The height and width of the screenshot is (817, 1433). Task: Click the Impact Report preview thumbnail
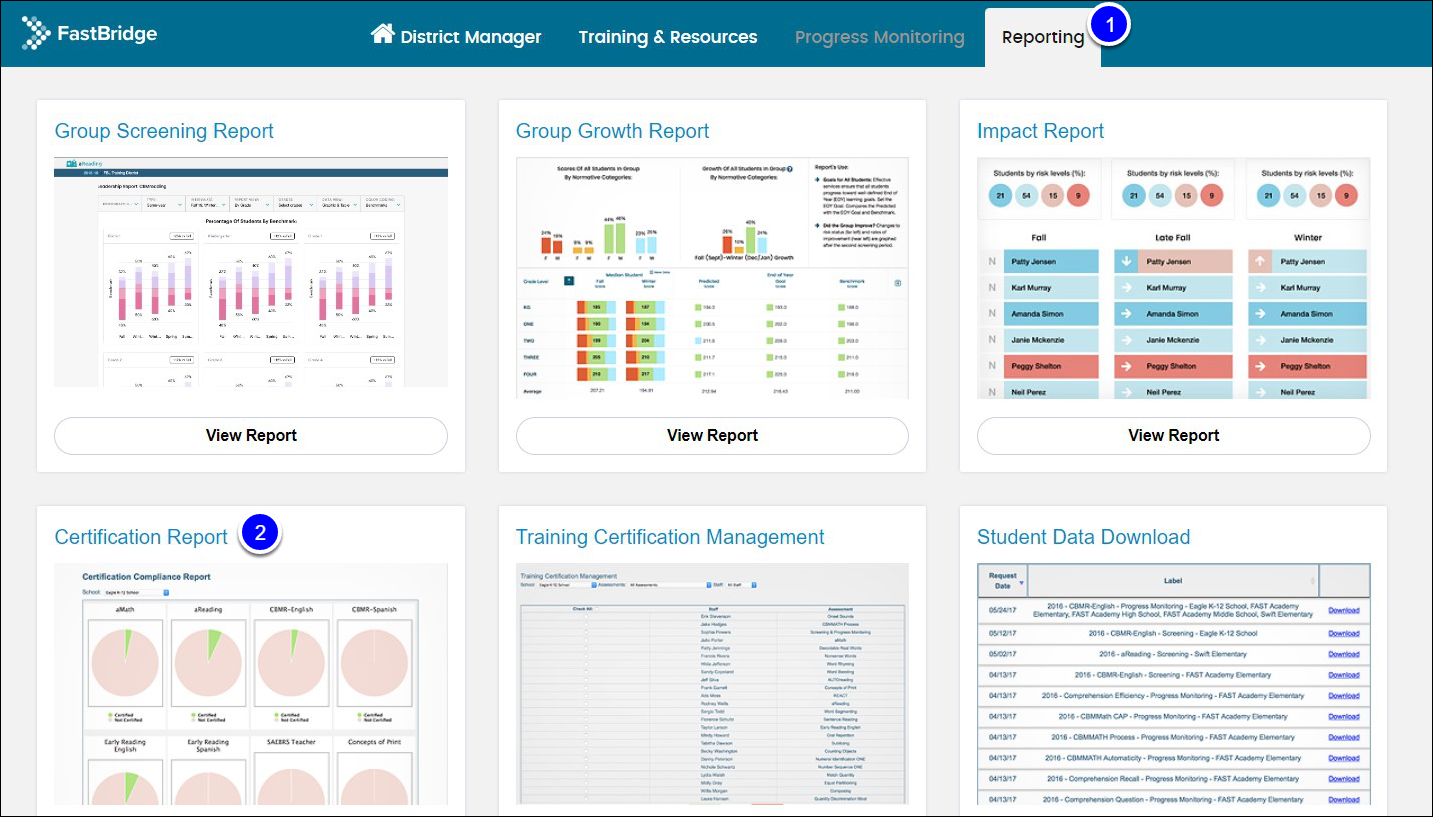tap(1174, 278)
